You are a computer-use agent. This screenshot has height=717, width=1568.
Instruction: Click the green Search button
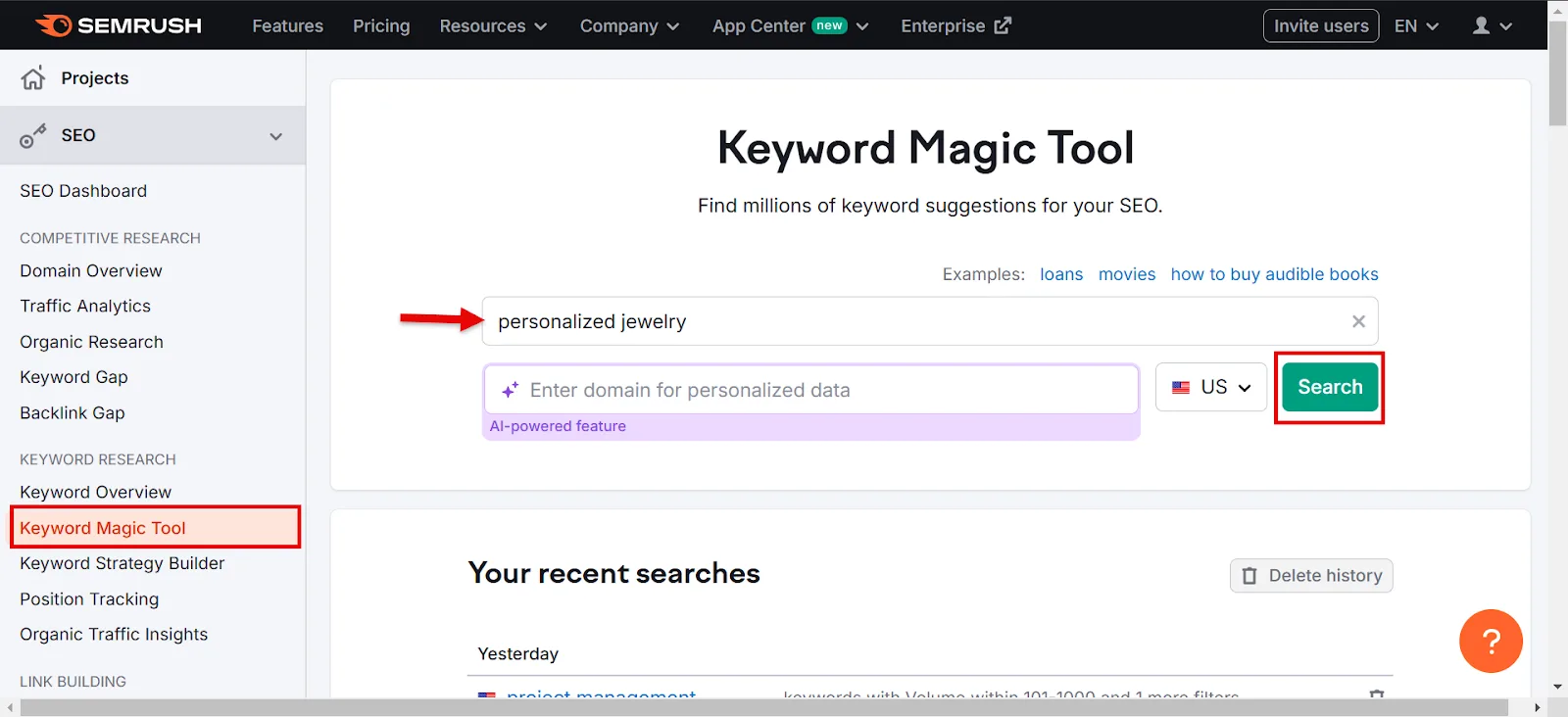click(1330, 387)
